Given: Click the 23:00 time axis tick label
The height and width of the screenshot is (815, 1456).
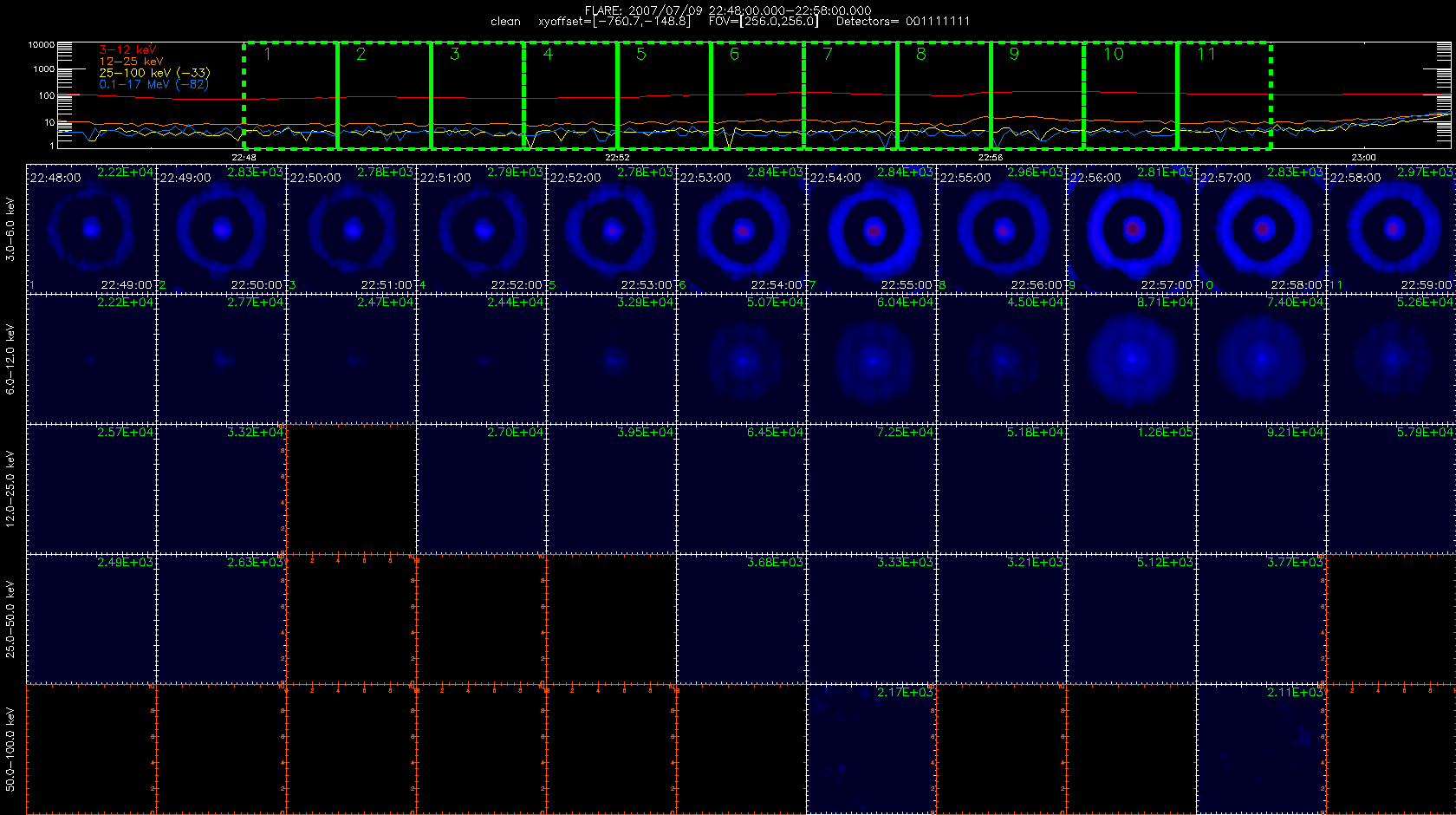Looking at the screenshot, I should click(x=1363, y=158).
